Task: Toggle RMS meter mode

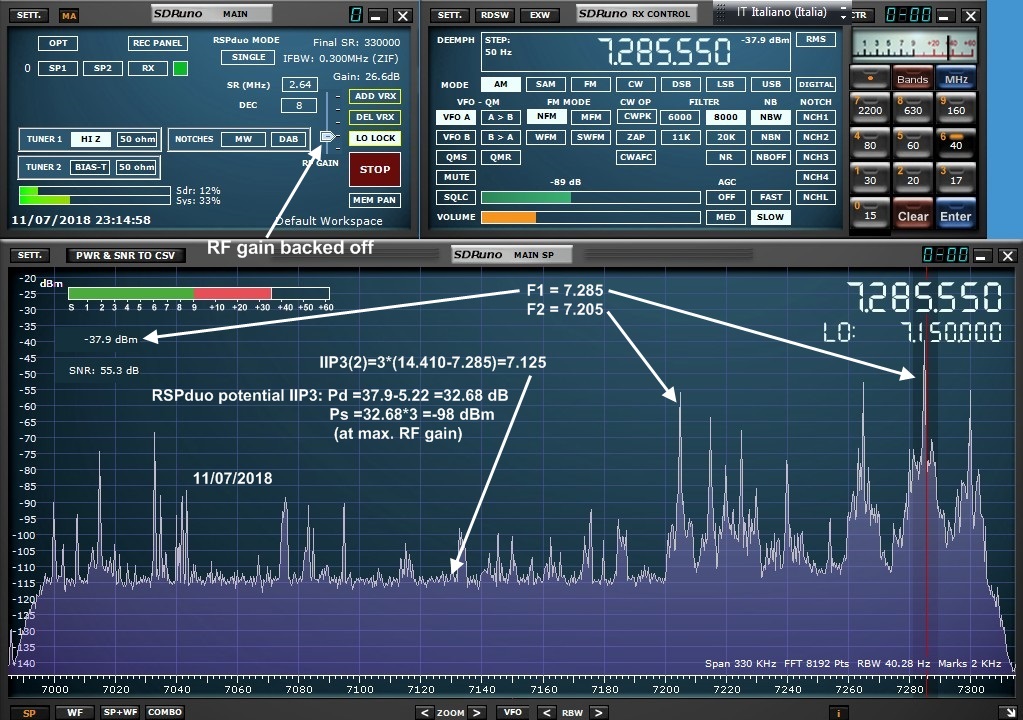Action: click(816, 40)
